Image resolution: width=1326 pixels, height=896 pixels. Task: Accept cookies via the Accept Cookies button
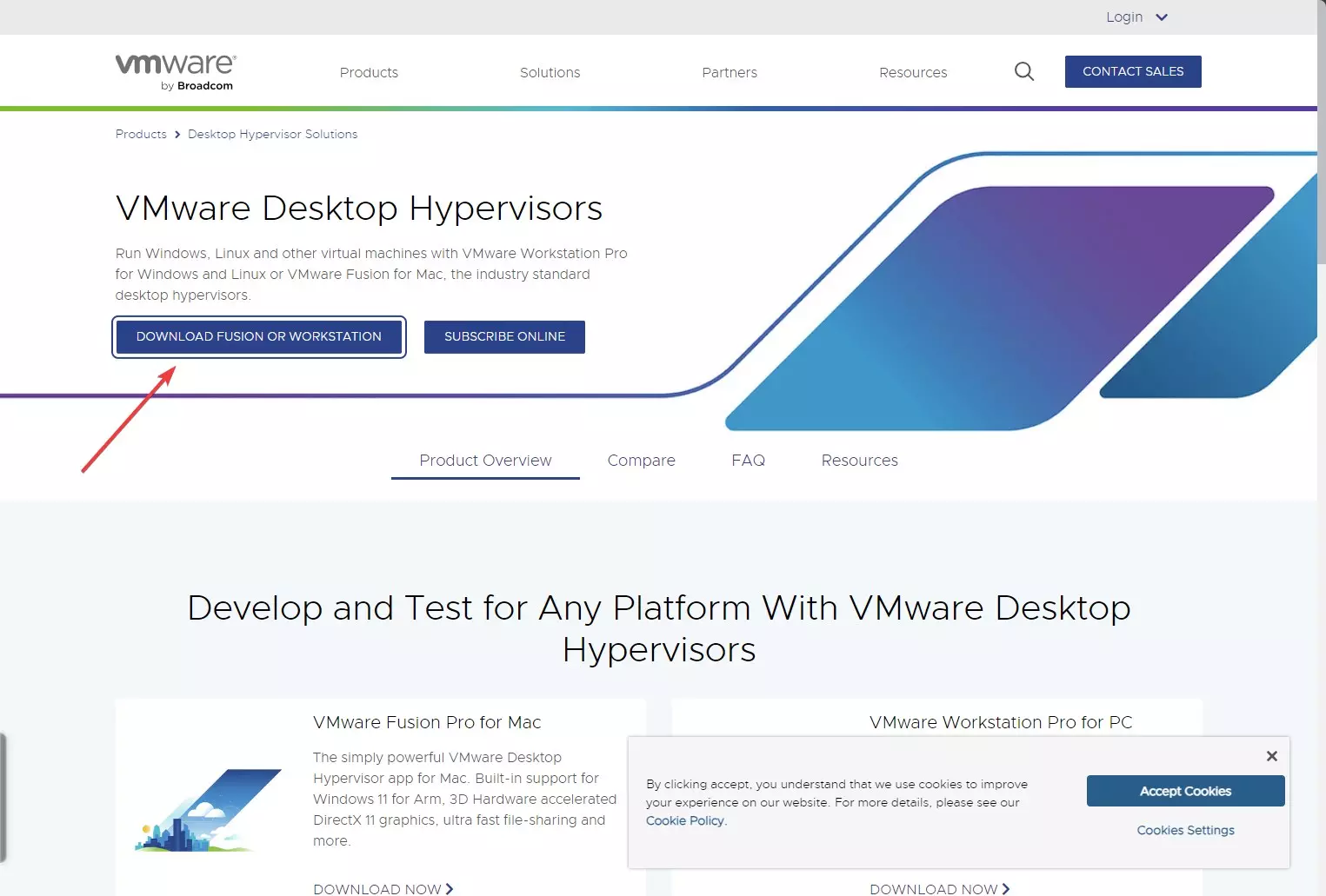click(1185, 791)
